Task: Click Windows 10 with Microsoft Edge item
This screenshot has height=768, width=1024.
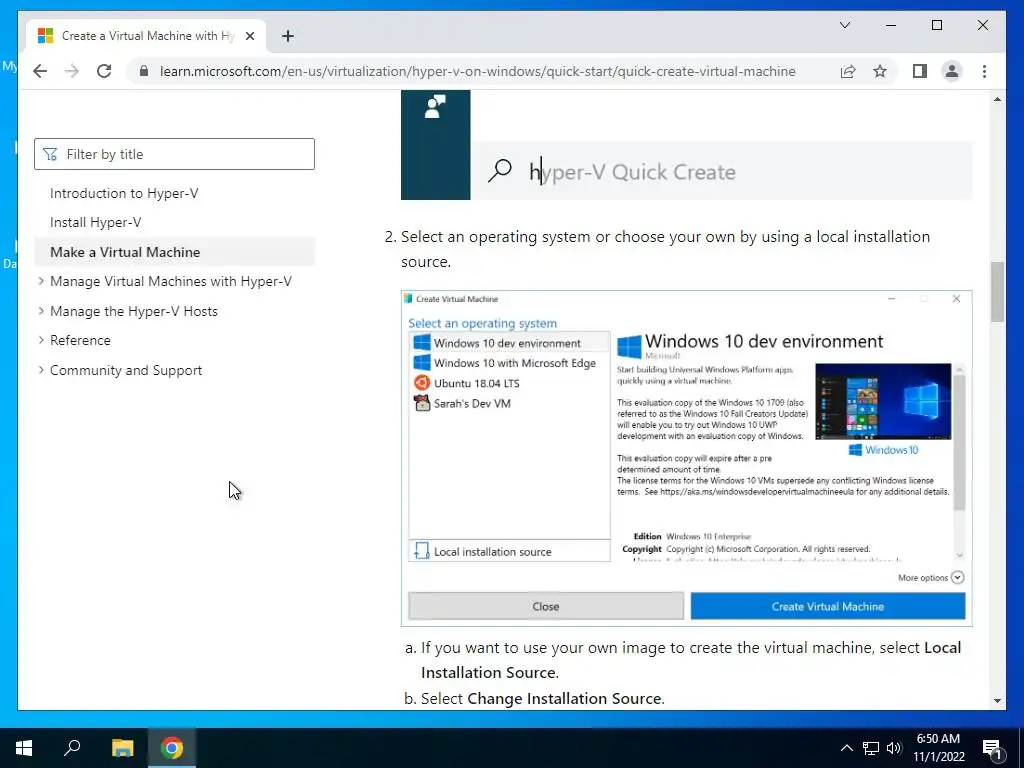Action: pos(509,363)
